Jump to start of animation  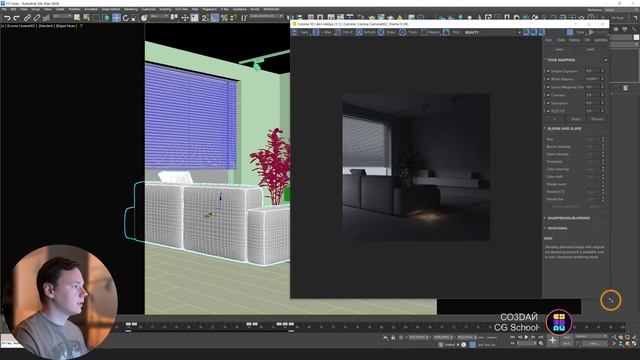pyautogui.click(x=513, y=337)
